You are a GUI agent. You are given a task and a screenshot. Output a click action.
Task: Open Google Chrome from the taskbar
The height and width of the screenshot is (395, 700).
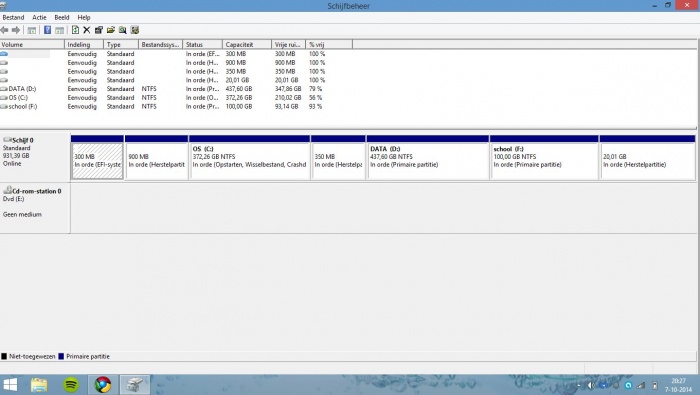point(103,384)
